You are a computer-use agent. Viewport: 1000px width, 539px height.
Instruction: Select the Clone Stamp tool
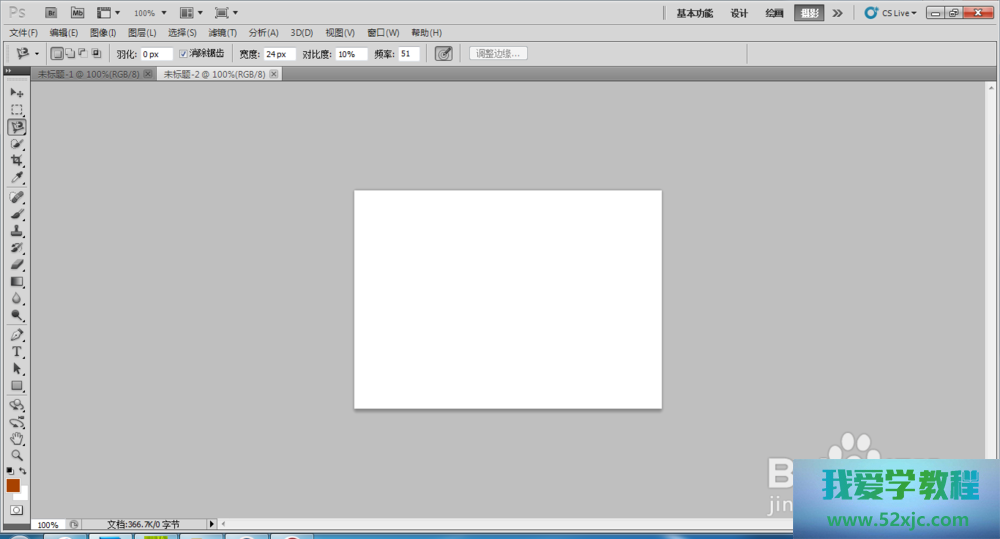pyautogui.click(x=17, y=230)
